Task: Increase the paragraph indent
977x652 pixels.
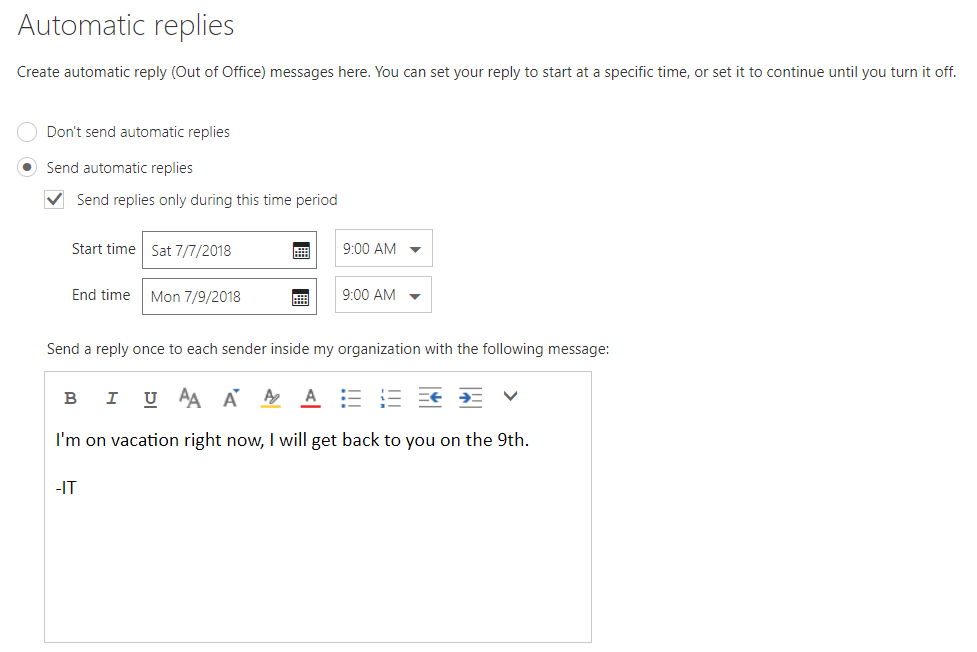Action: [470, 398]
